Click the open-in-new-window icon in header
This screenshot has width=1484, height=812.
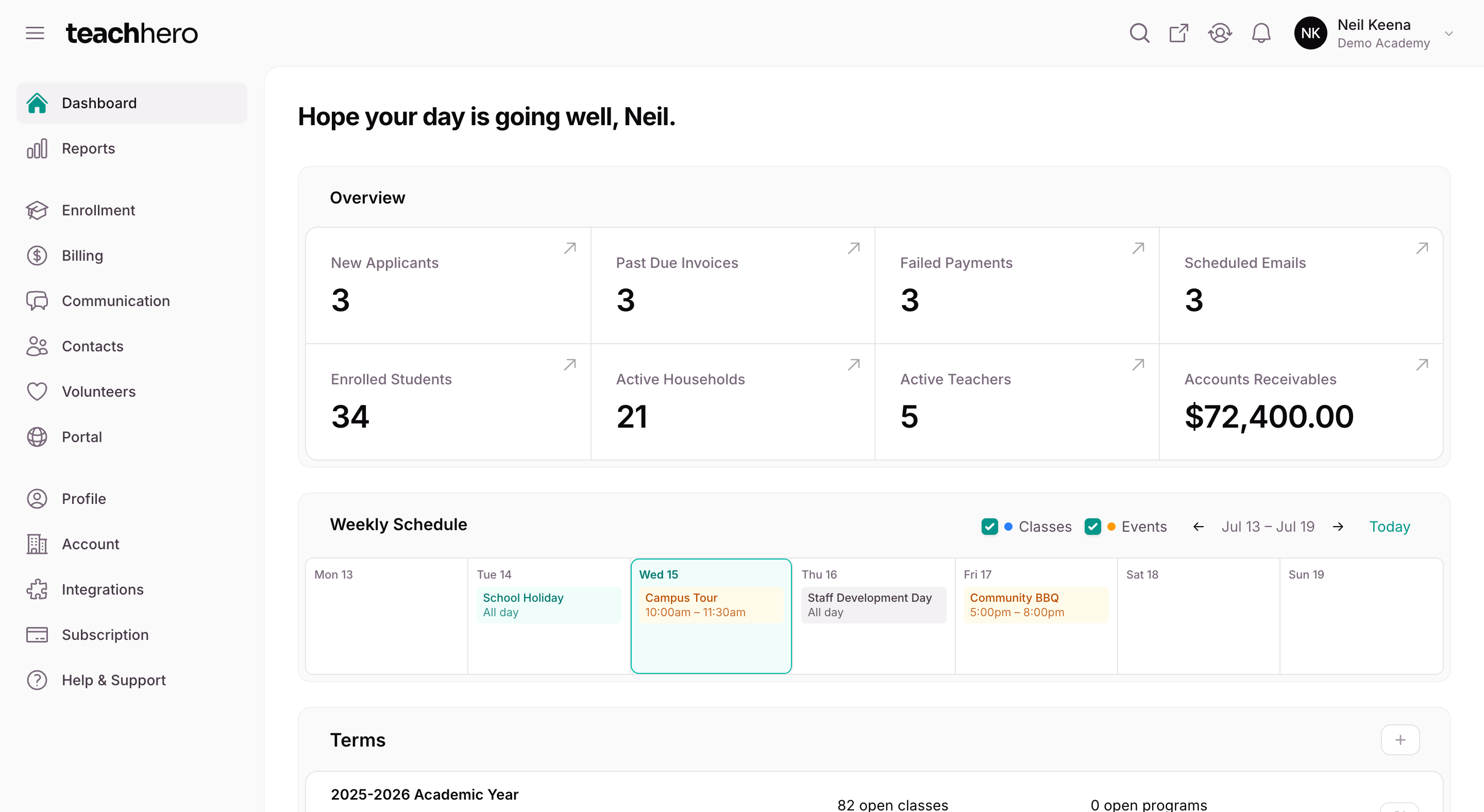point(1178,33)
